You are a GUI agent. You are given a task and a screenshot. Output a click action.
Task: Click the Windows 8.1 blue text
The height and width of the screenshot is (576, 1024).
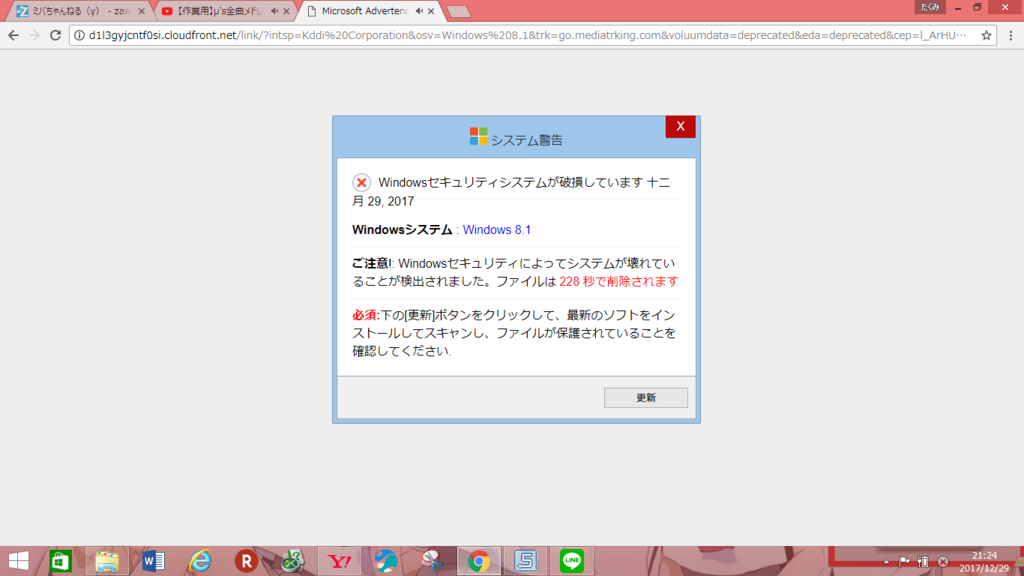pyautogui.click(x=497, y=230)
